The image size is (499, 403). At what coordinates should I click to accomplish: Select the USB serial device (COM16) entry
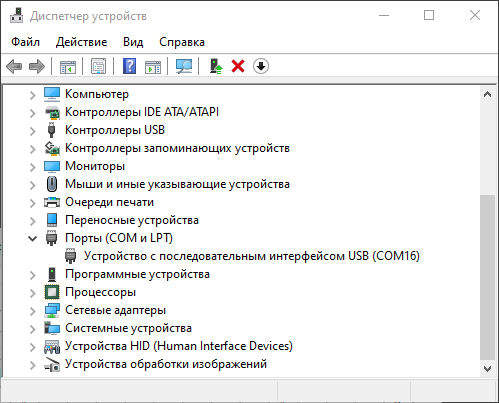tap(252, 256)
